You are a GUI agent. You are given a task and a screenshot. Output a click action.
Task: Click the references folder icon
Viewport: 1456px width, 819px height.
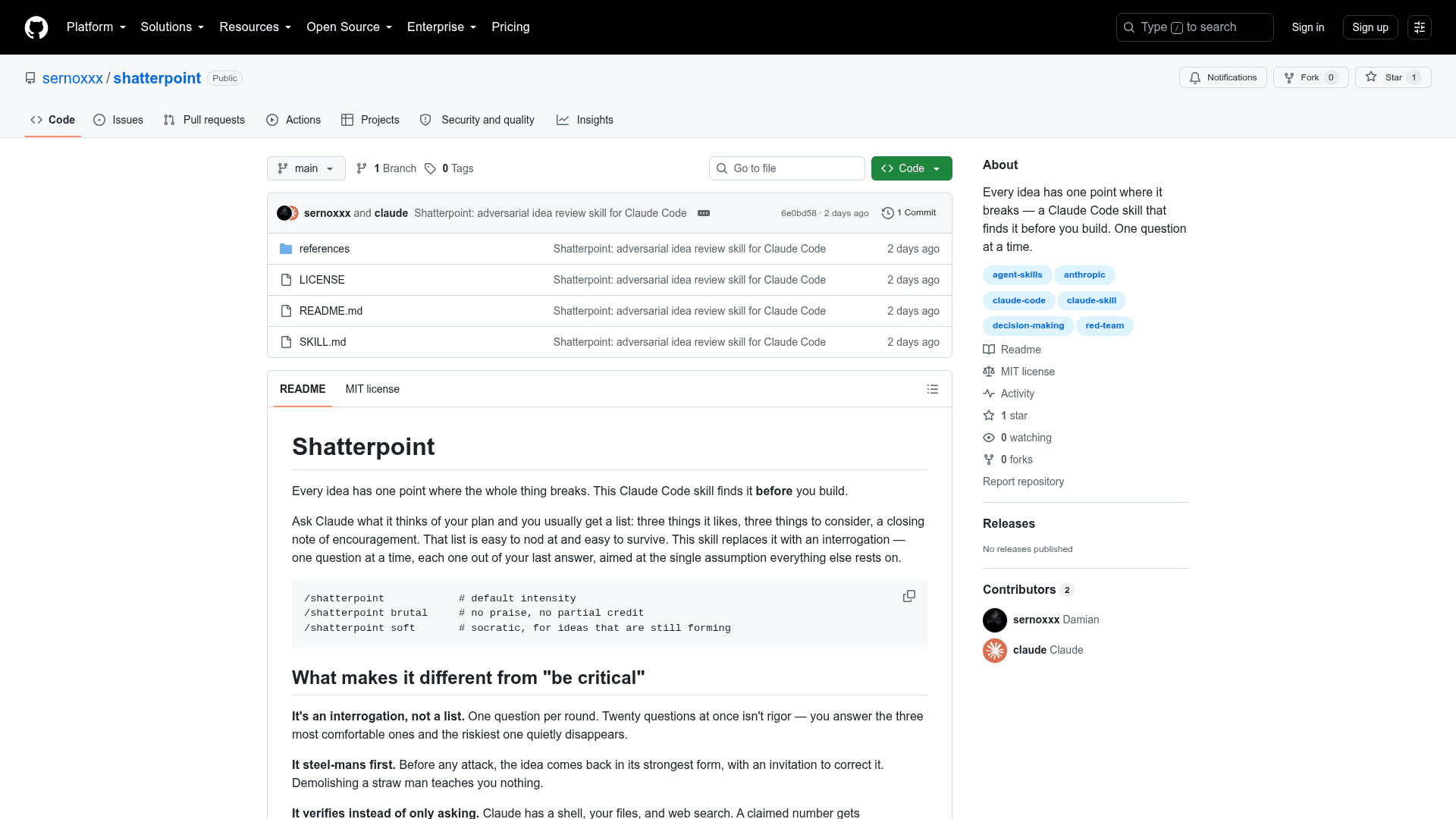point(286,249)
